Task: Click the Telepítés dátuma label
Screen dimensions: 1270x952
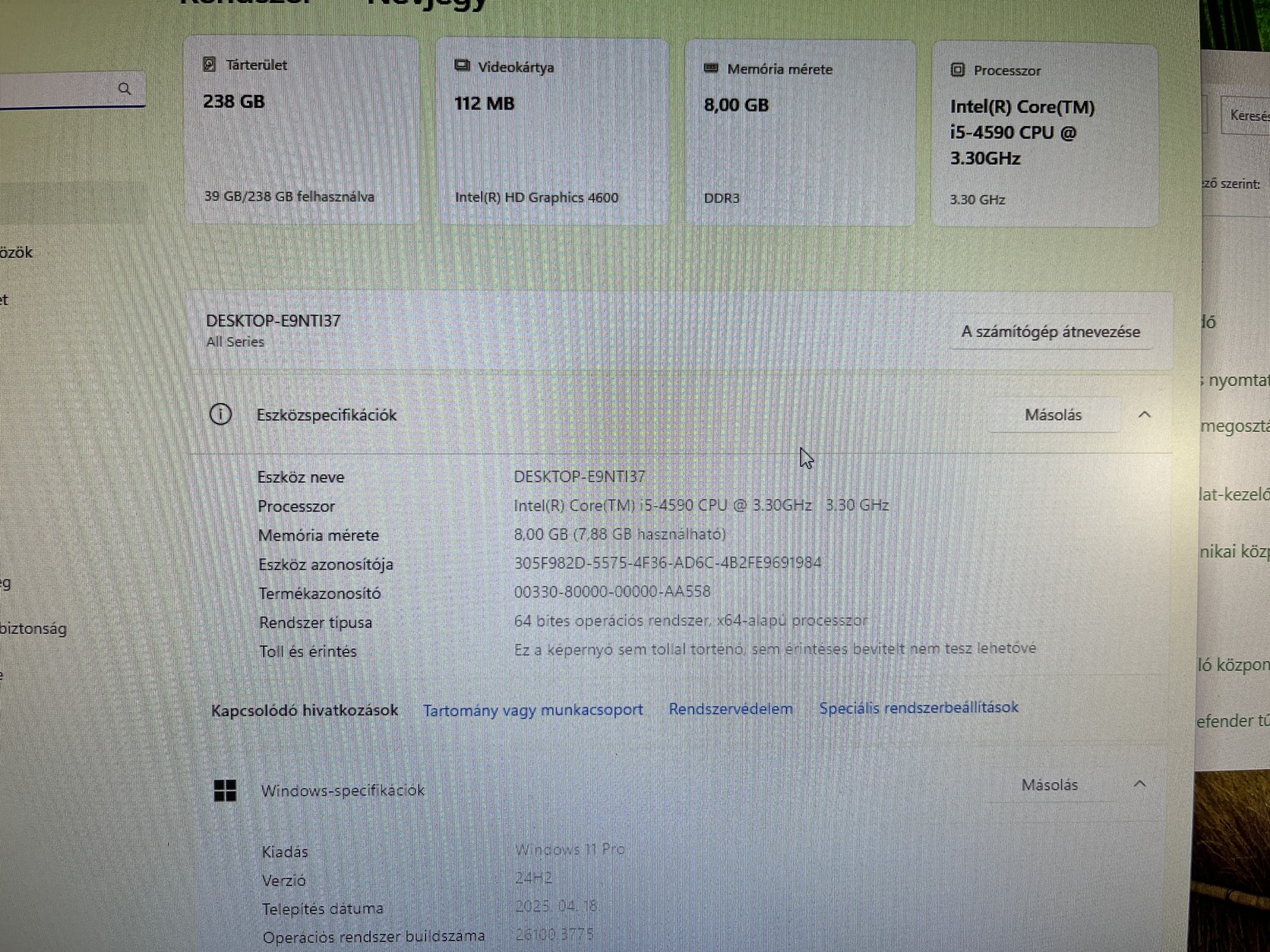Action: [323, 909]
